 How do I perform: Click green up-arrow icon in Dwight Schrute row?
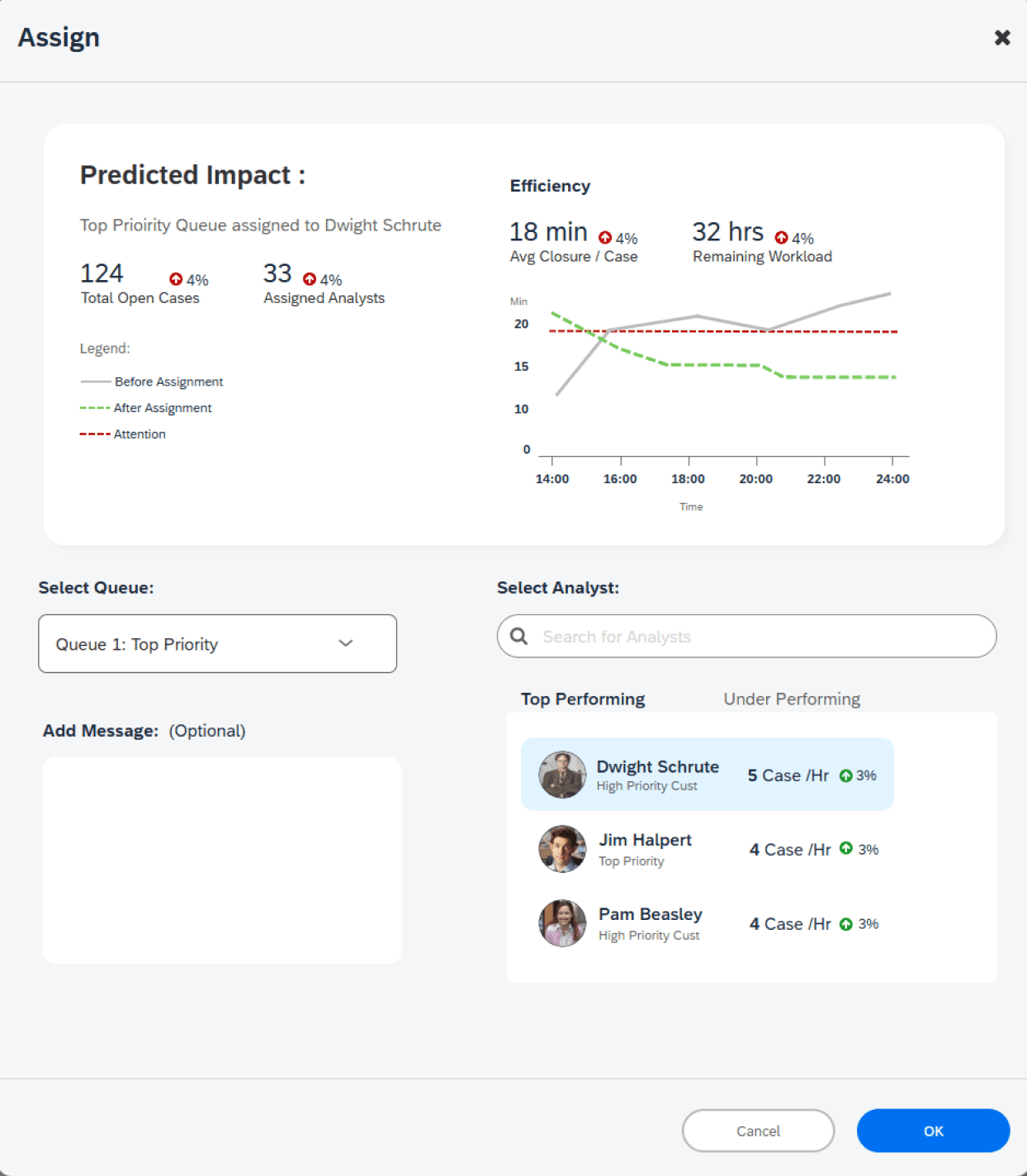click(x=846, y=775)
